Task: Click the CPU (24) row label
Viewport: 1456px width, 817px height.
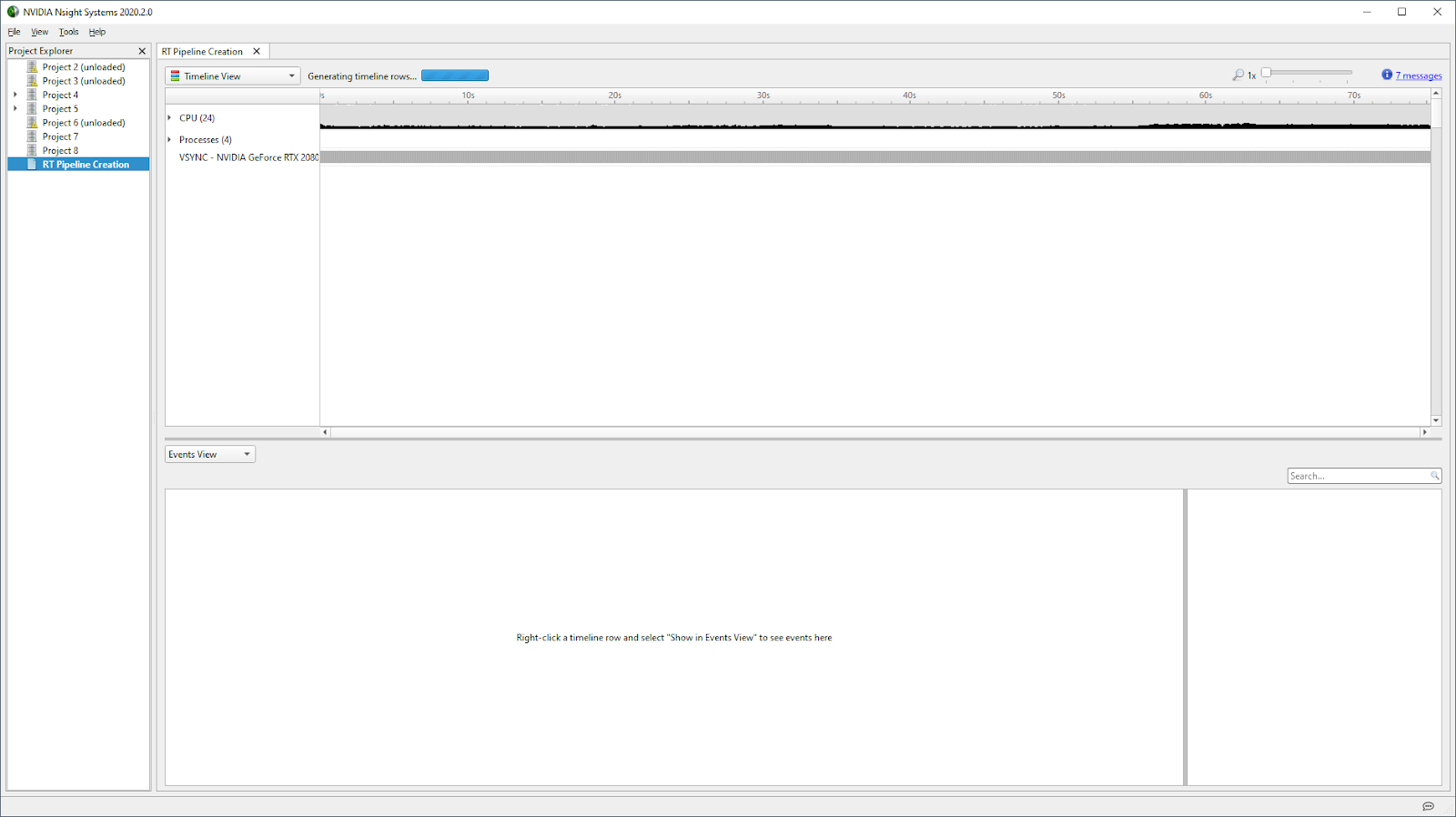Action: tap(197, 117)
